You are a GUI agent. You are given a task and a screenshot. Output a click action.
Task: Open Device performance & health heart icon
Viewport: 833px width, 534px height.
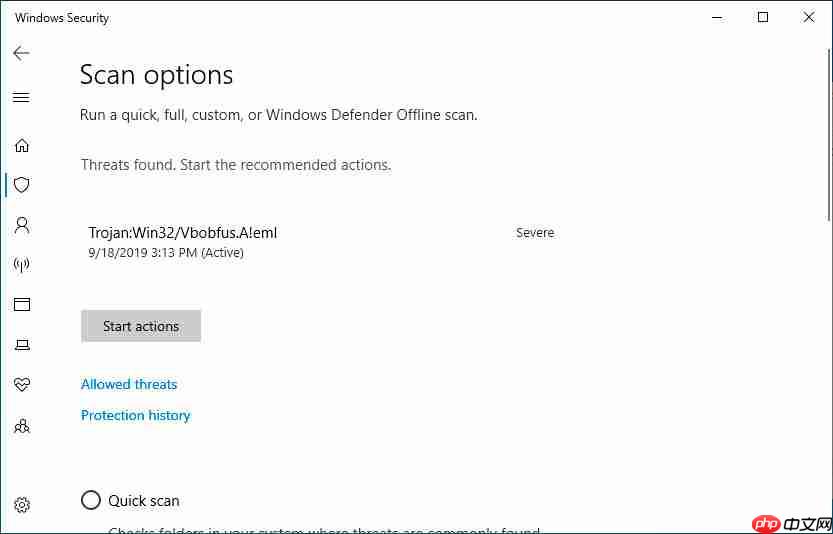tap(22, 384)
